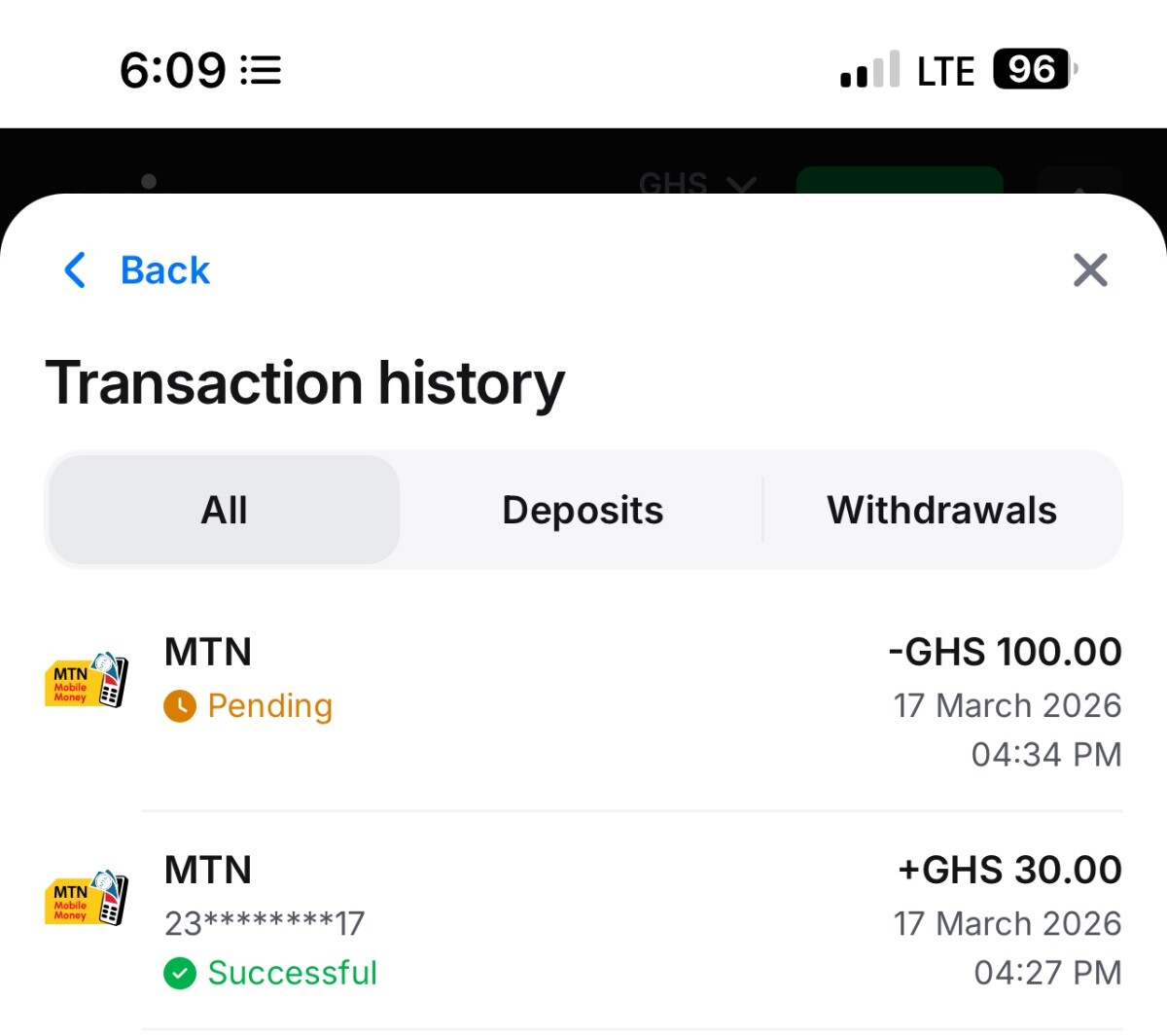Tap the cellular signal bars icon
The image size is (1167, 1036).
click(869, 70)
